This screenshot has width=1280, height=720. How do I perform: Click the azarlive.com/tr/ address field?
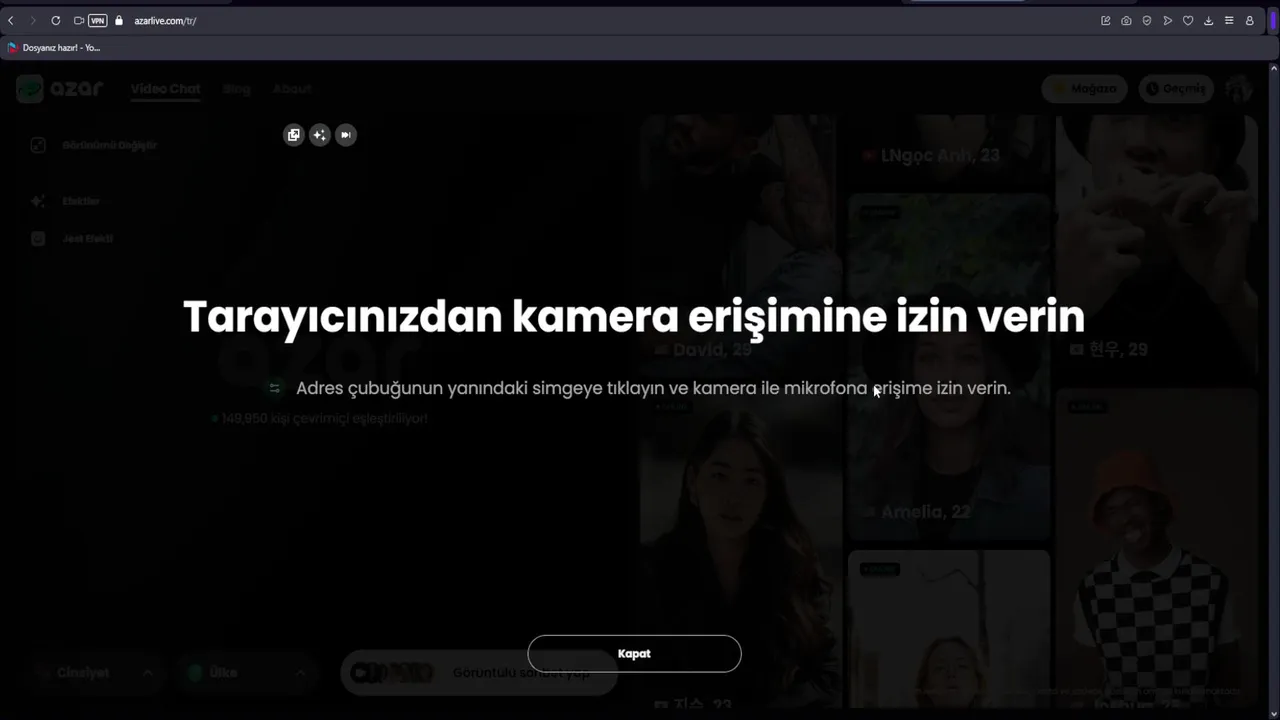point(165,21)
